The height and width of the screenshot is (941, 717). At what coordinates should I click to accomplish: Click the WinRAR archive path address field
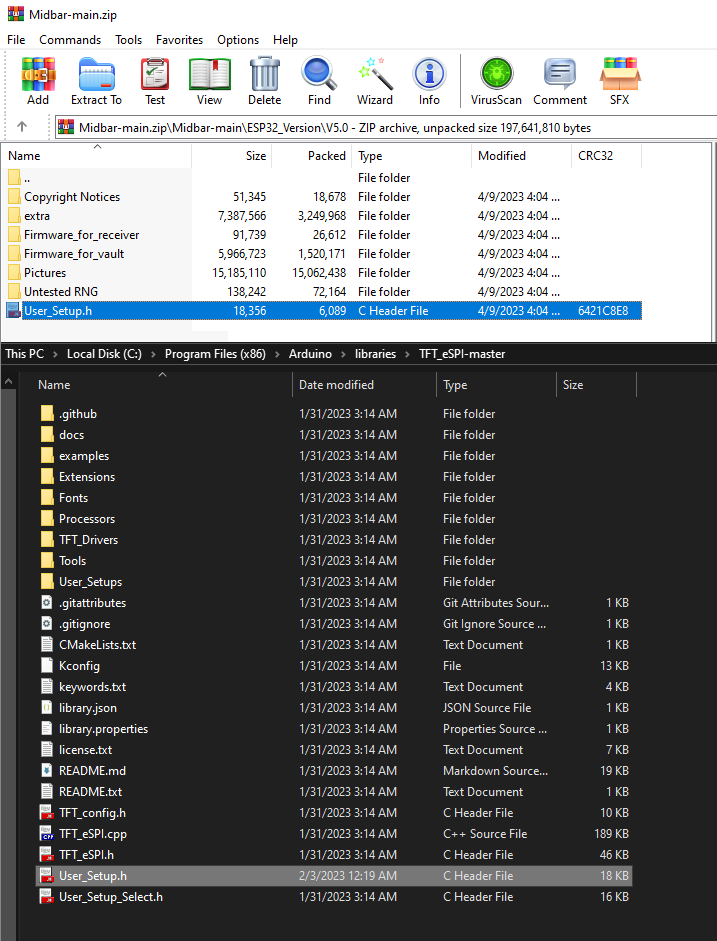[x=386, y=127]
